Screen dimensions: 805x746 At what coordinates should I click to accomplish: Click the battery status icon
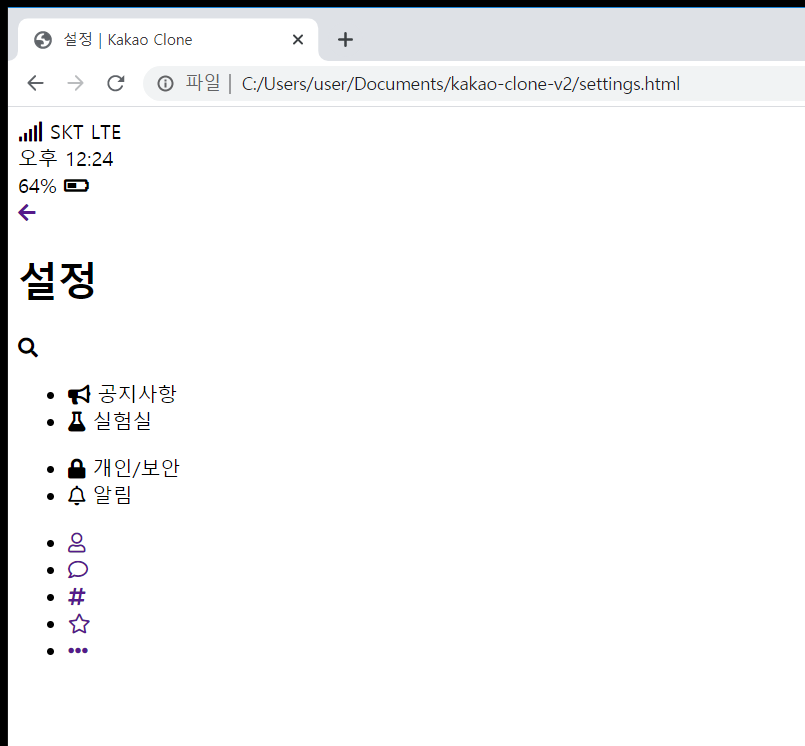pyautogui.click(x=76, y=185)
